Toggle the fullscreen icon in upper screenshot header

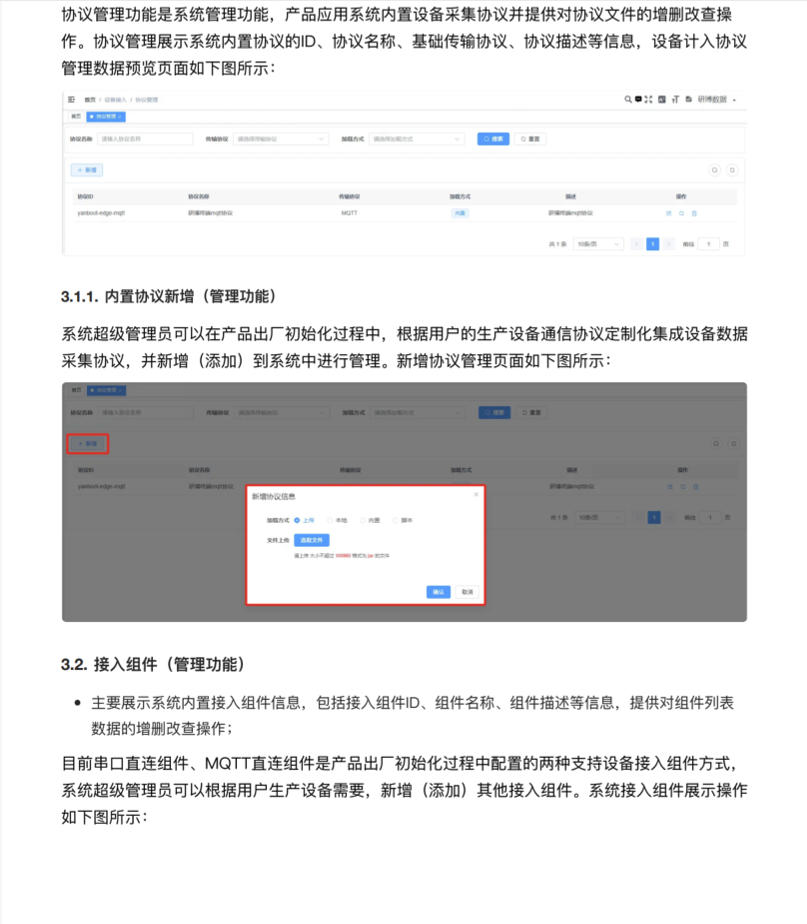(x=648, y=100)
